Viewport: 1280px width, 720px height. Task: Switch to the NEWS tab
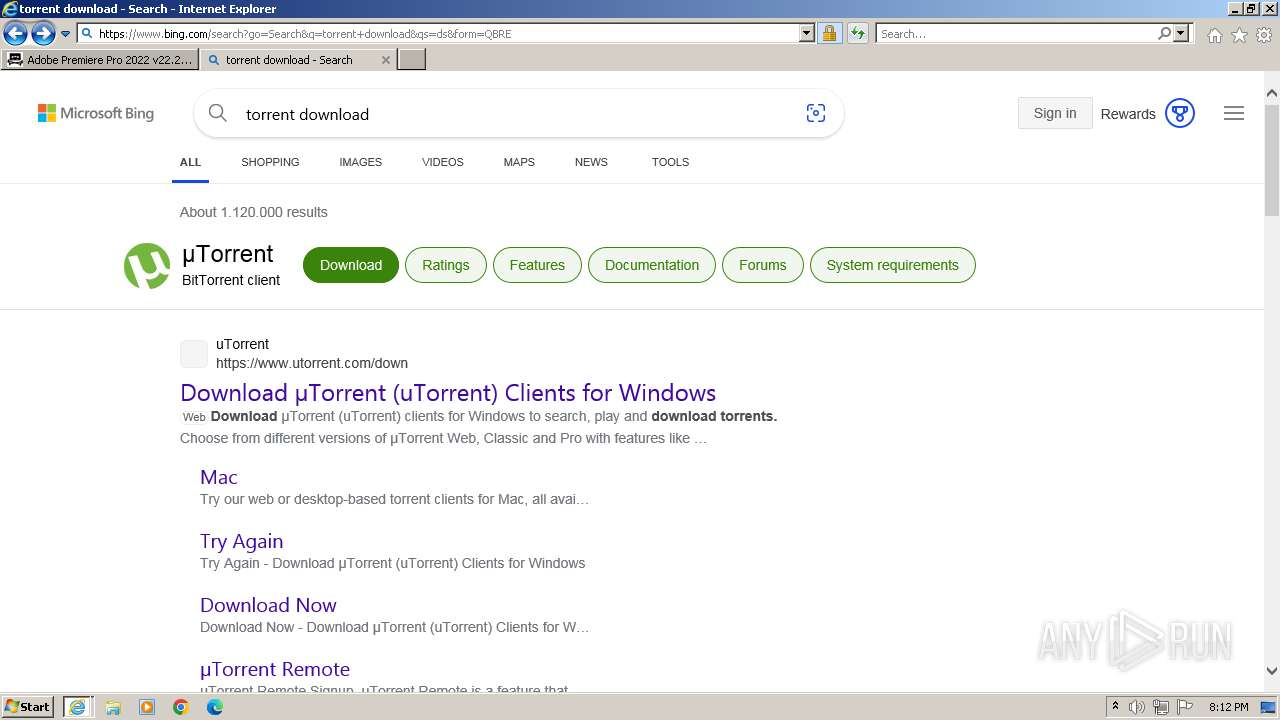[x=591, y=162]
